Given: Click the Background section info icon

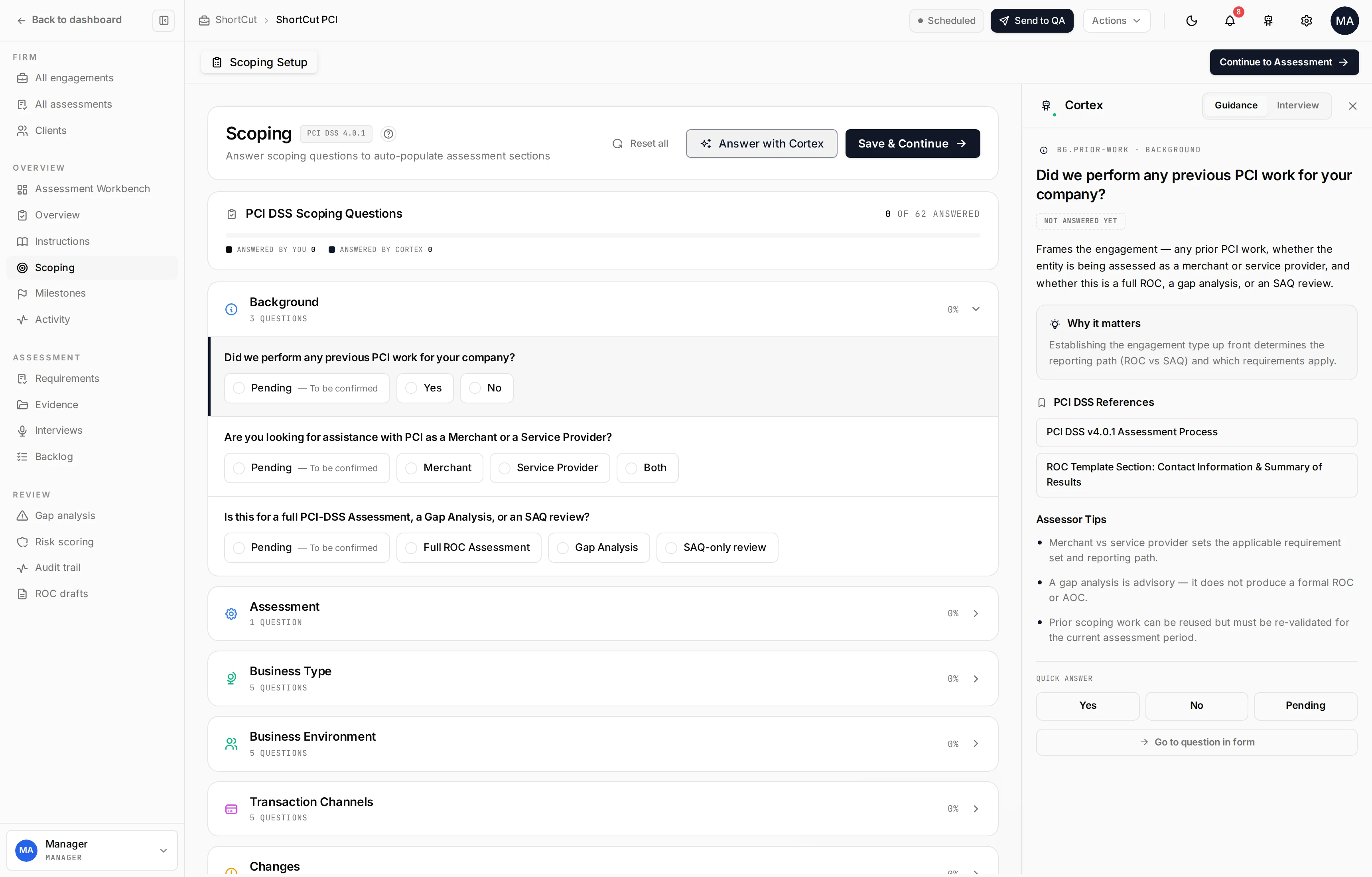Looking at the screenshot, I should (x=231, y=309).
